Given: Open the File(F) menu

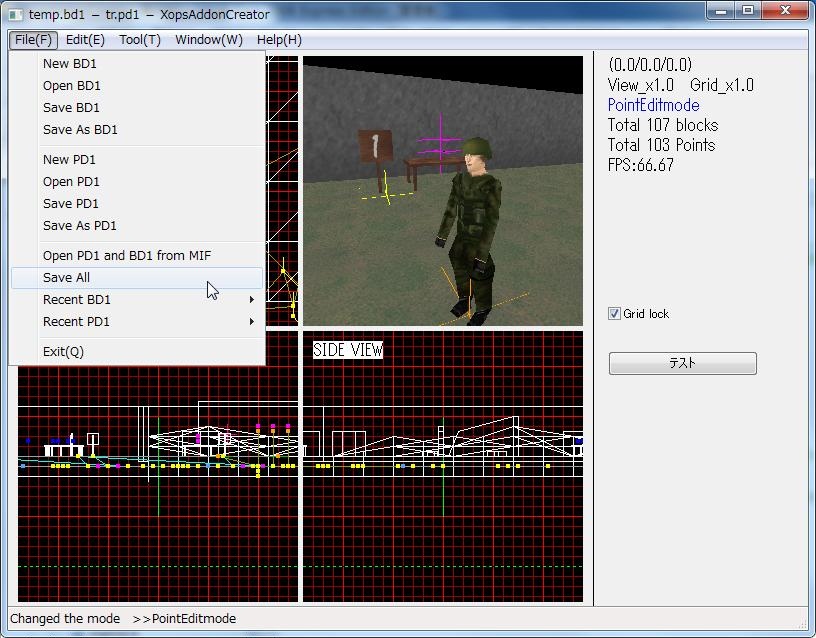Looking at the screenshot, I should [33, 40].
